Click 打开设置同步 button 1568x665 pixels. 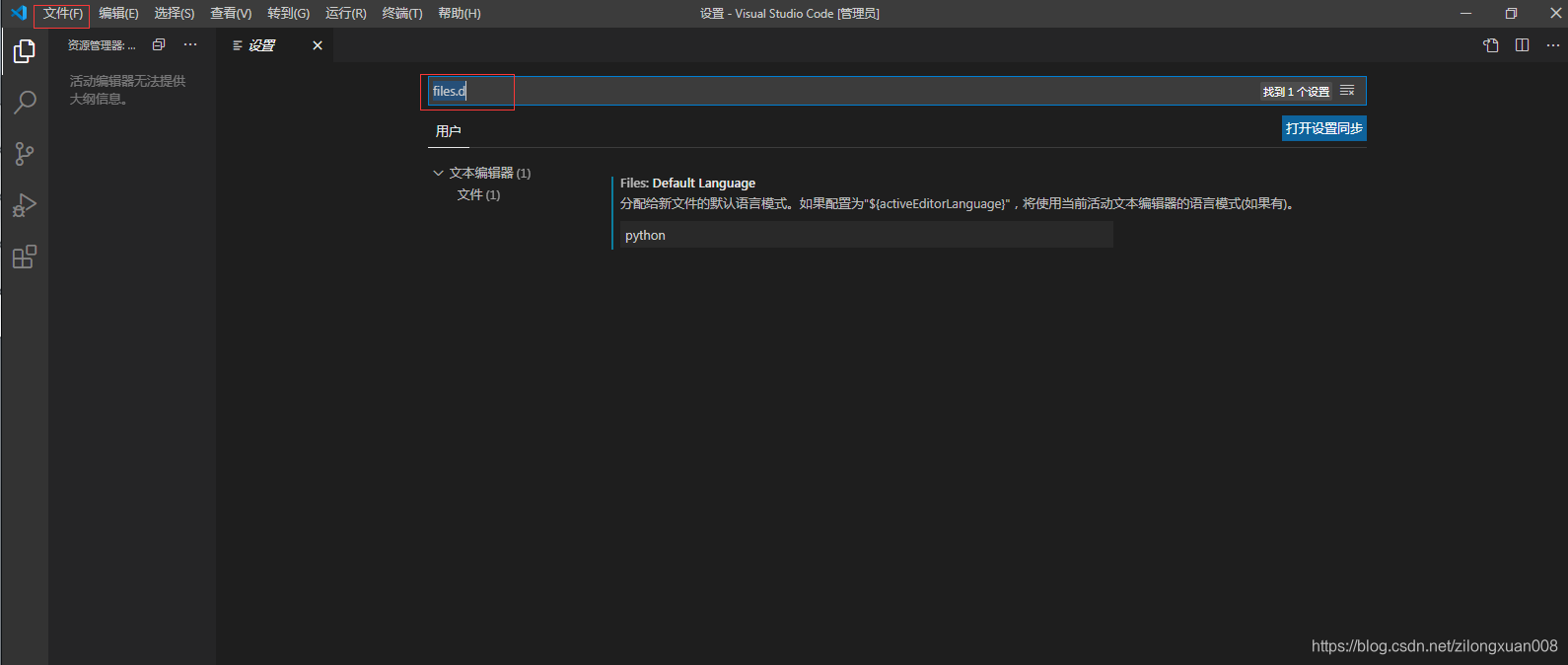1324,128
